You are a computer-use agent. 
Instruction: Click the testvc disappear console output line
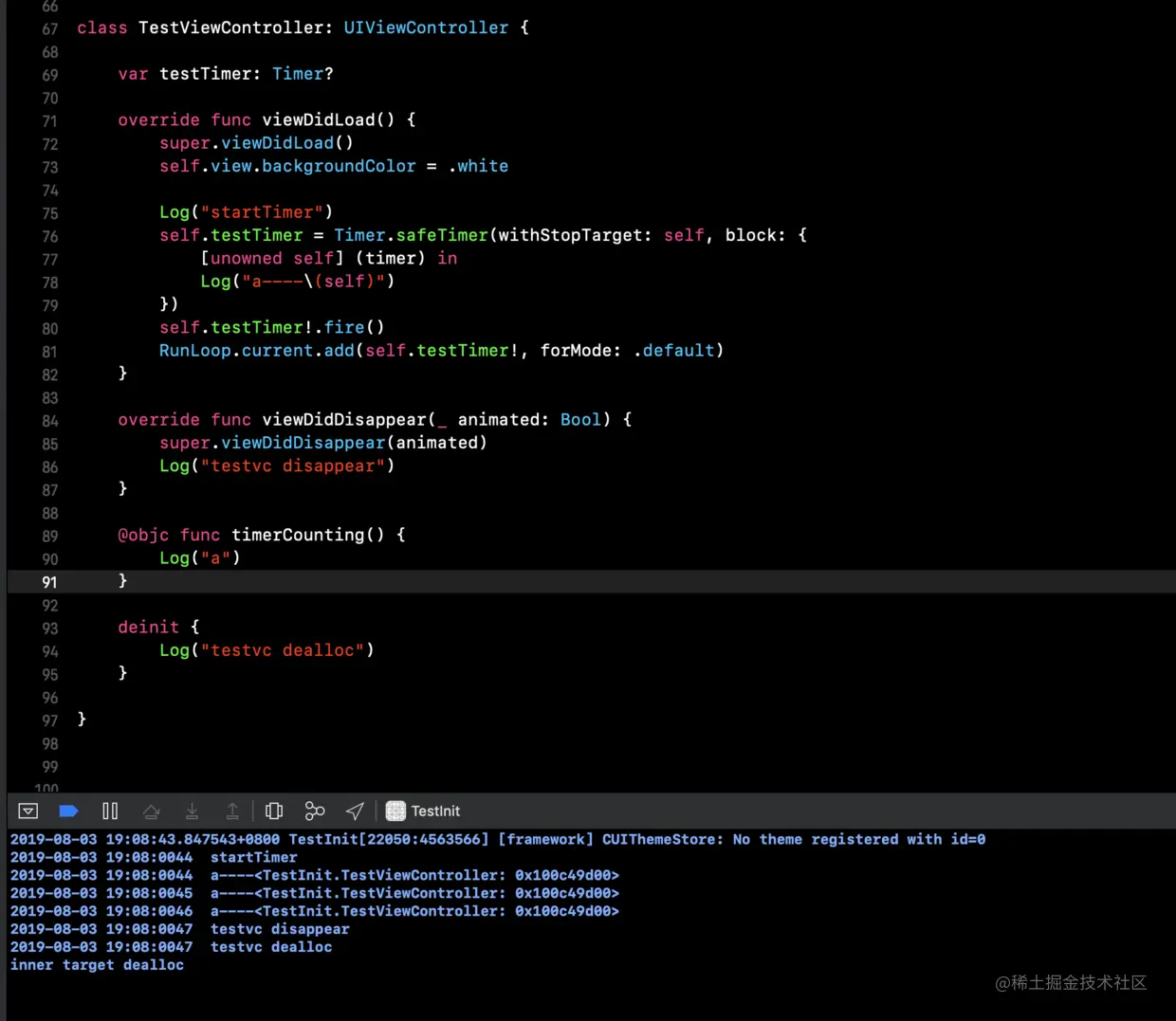coord(180,929)
